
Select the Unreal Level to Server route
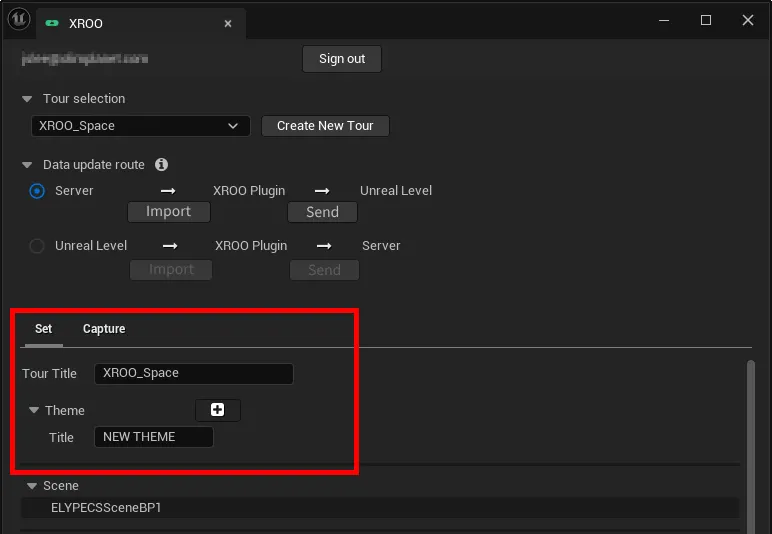point(37,246)
